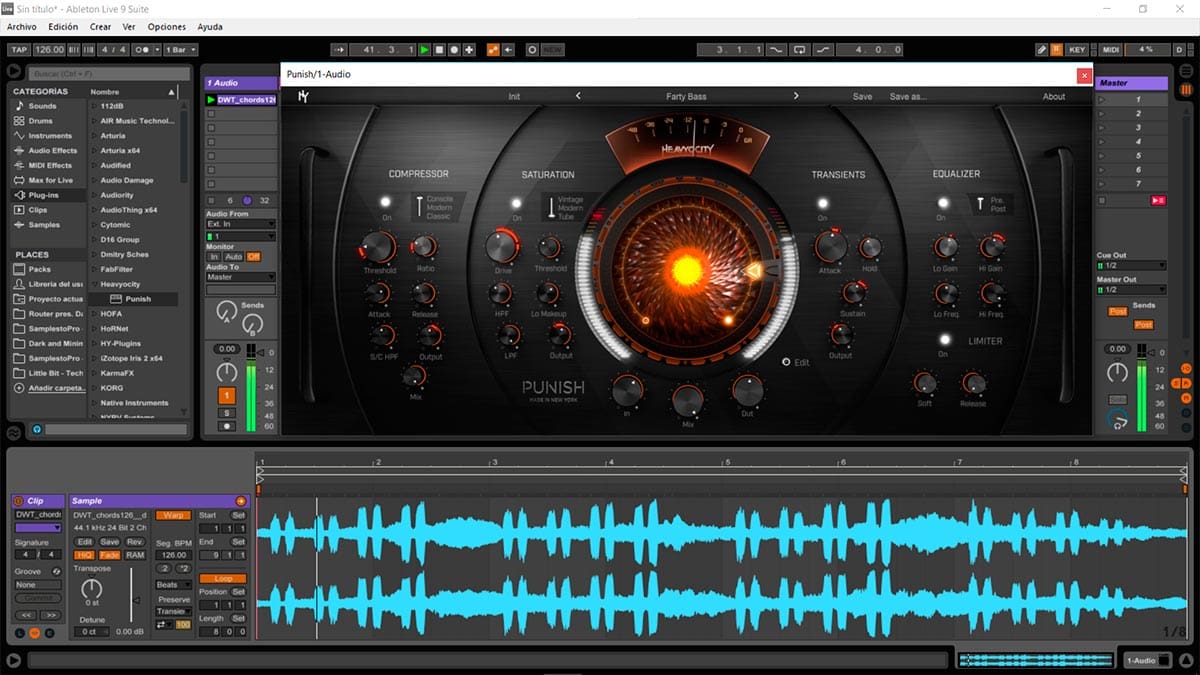Viewport: 1200px width, 675px height.
Task: Open the Cue Out dropdown
Action: pos(1131,266)
